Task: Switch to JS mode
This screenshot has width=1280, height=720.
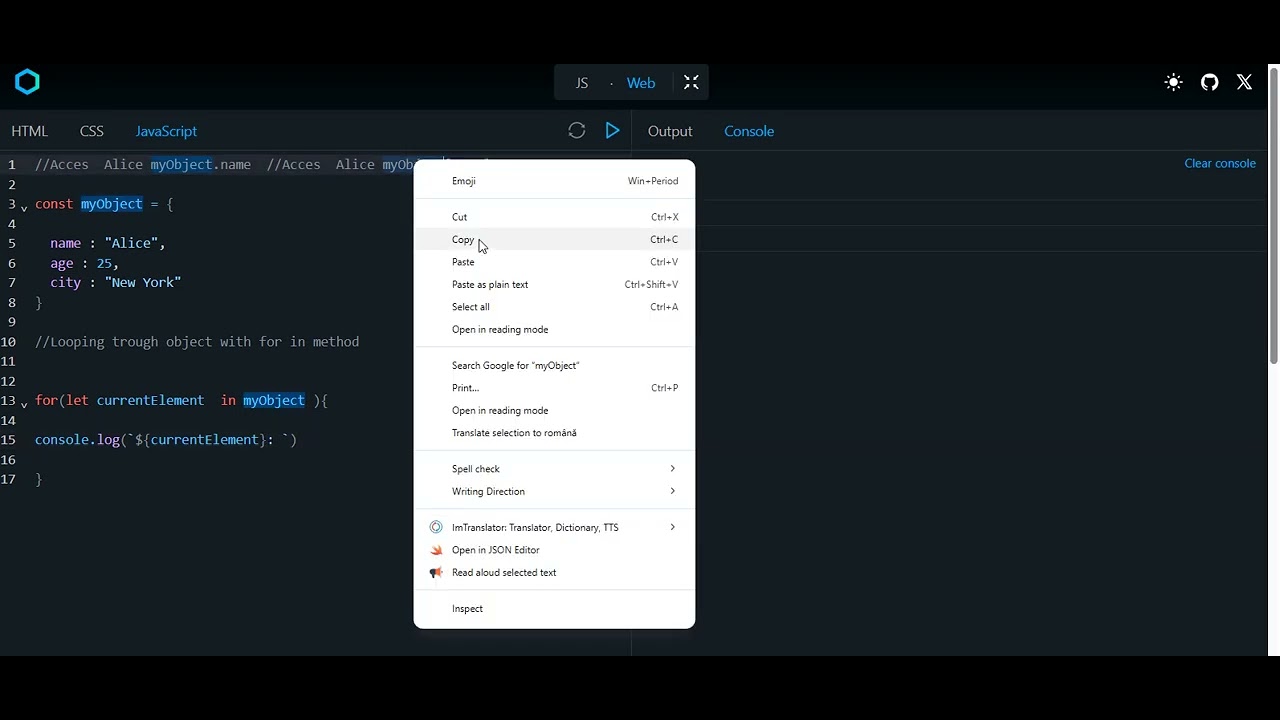Action: point(582,83)
